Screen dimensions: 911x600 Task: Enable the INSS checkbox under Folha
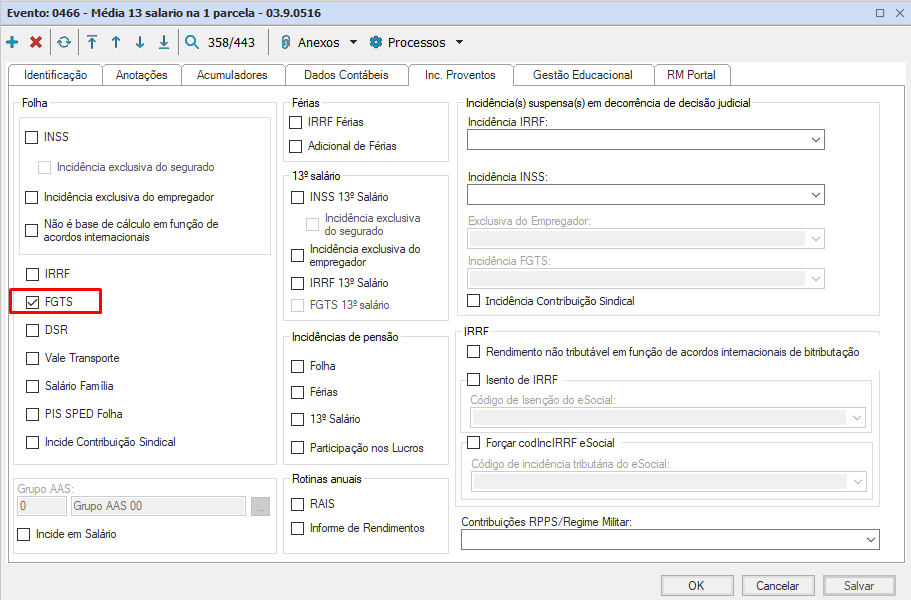point(31,138)
